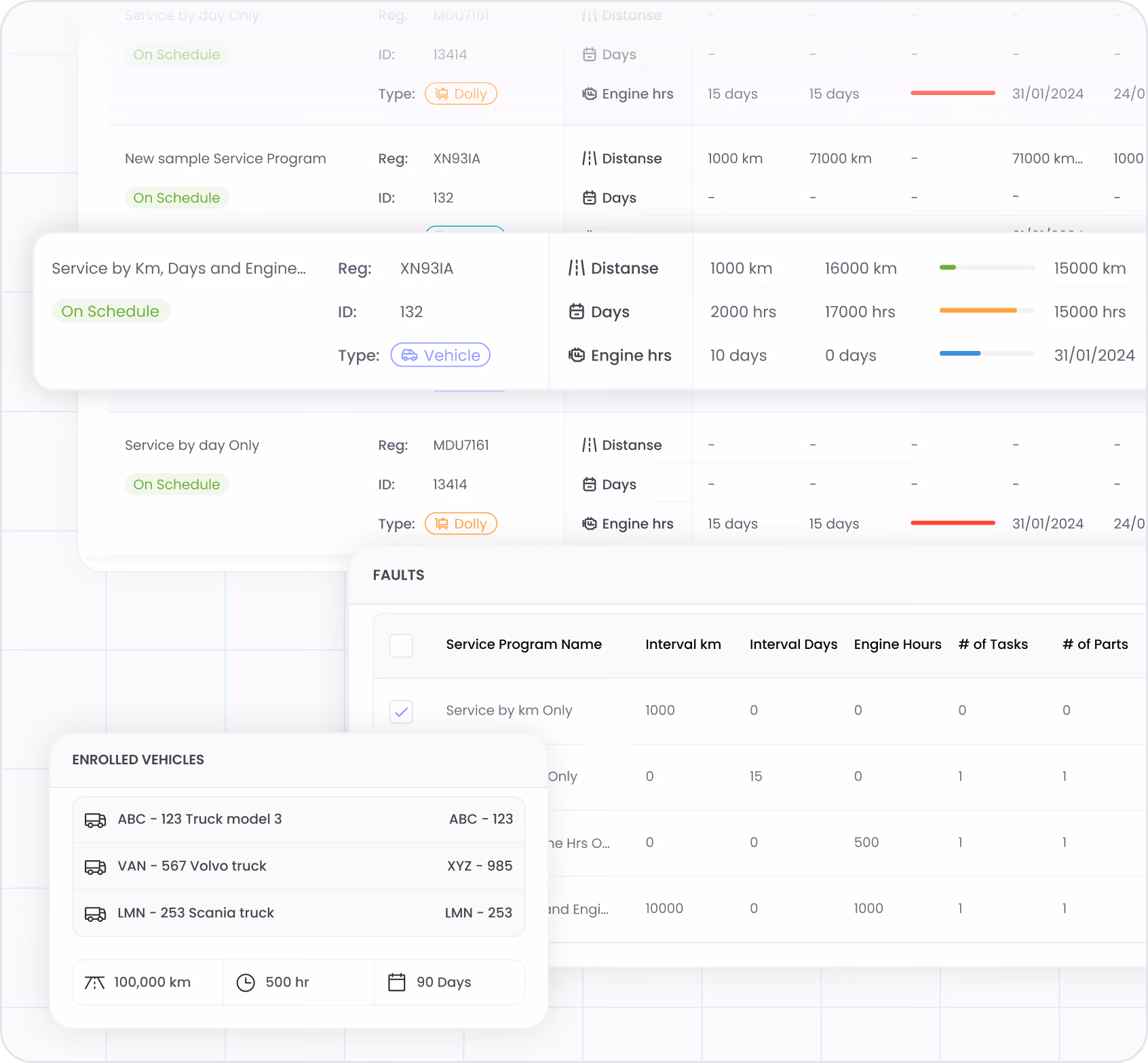Click the clock icon beside 500 hr

point(246,982)
